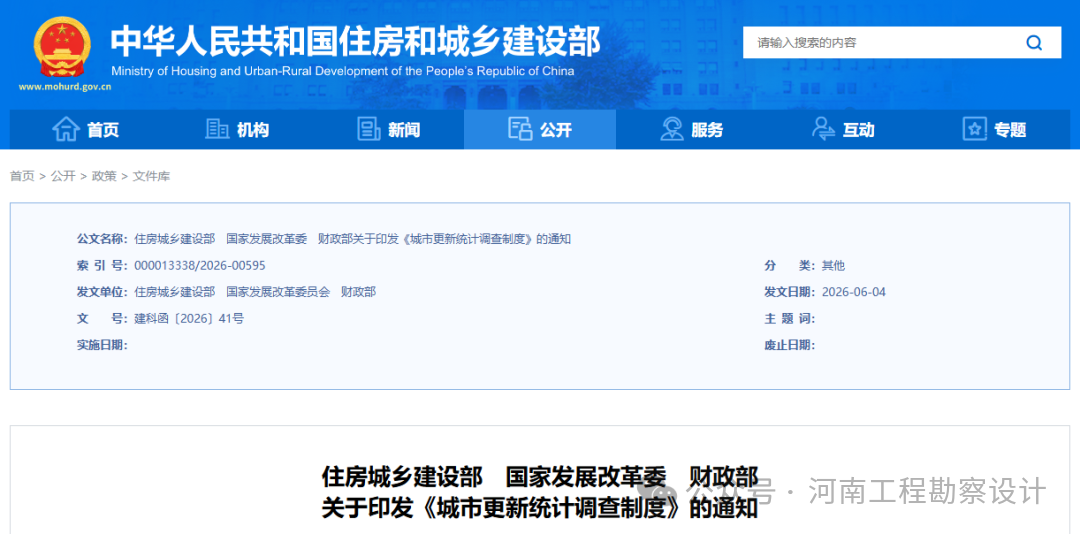Click the Chinese ministry title 中华人民共和国住房和城乡建设部
Viewport: 1080px width, 534px height.
click(x=355, y=41)
